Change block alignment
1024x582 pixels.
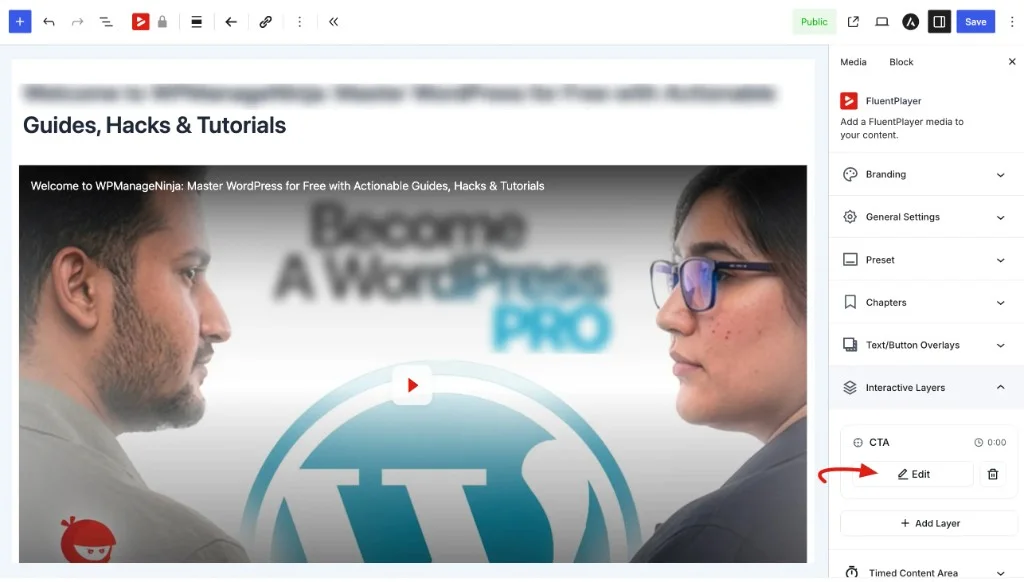(196, 22)
